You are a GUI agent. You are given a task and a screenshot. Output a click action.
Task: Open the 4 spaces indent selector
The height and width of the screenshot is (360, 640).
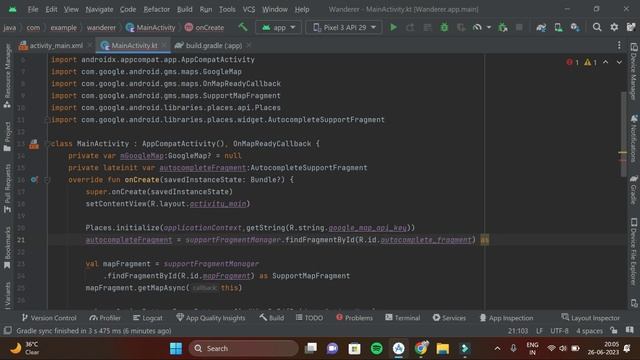[589, 331]
